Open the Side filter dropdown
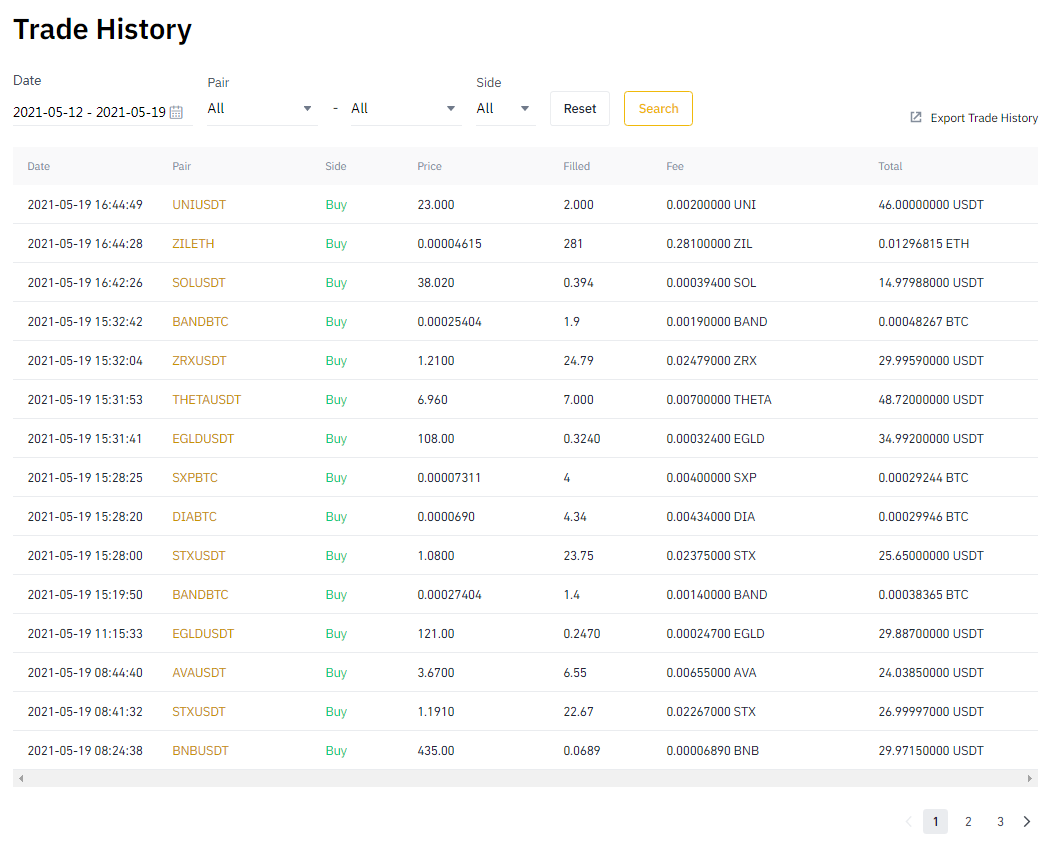The image size is (1053, 844). (x=505, y=109)
